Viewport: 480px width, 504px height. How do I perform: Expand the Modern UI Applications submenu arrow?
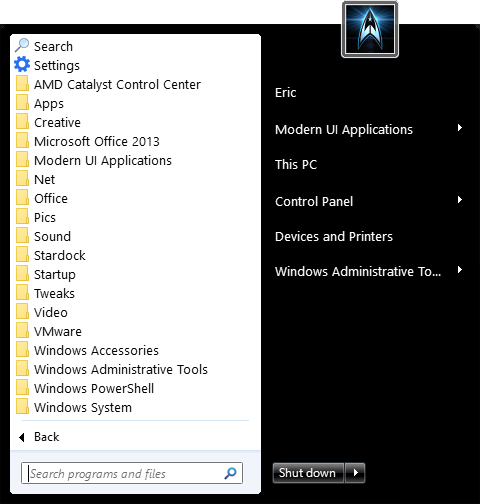coord(460,128)
